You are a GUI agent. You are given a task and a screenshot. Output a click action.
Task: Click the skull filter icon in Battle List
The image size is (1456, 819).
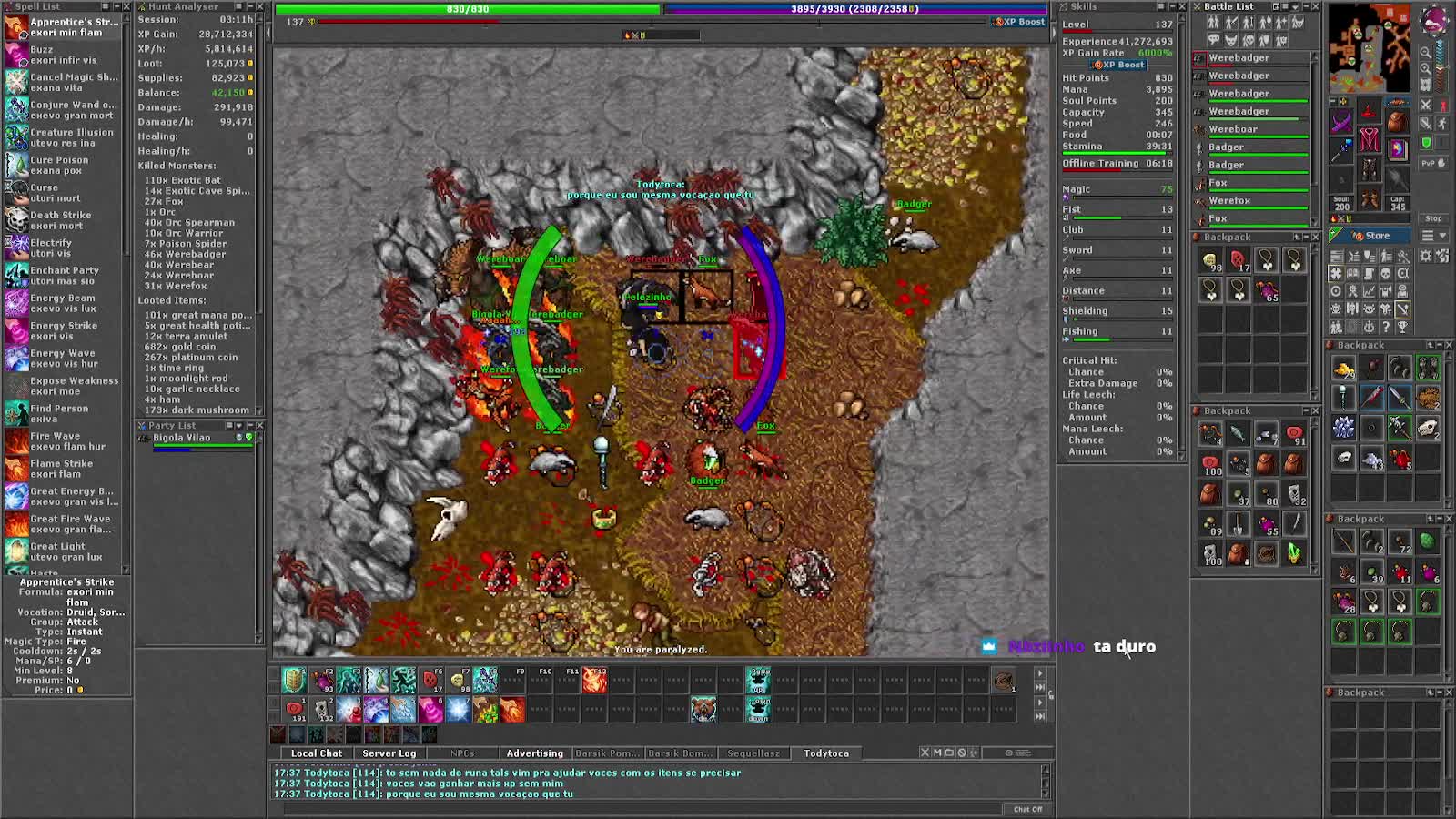point(1249,40)
